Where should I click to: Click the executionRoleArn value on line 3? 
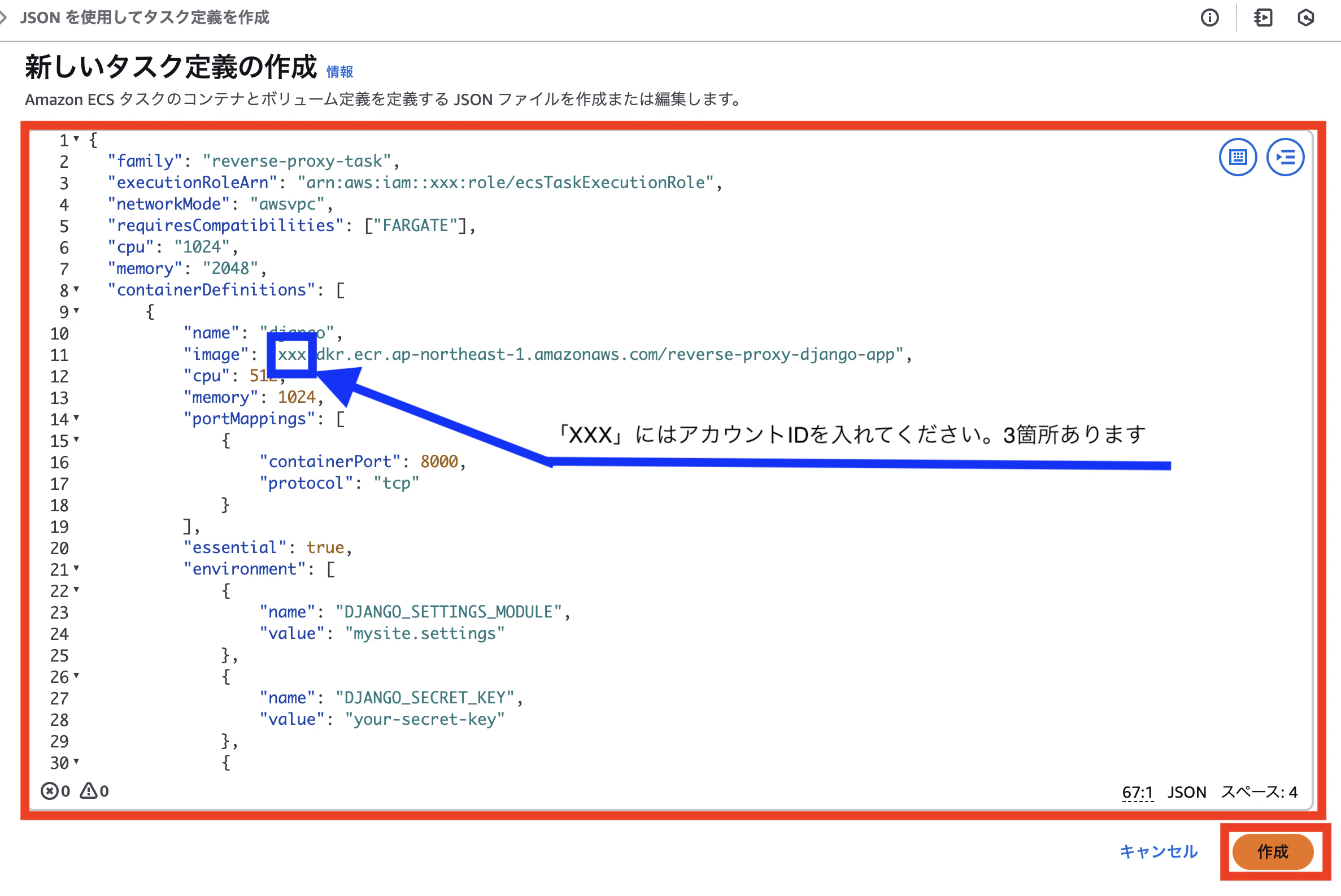506,183
